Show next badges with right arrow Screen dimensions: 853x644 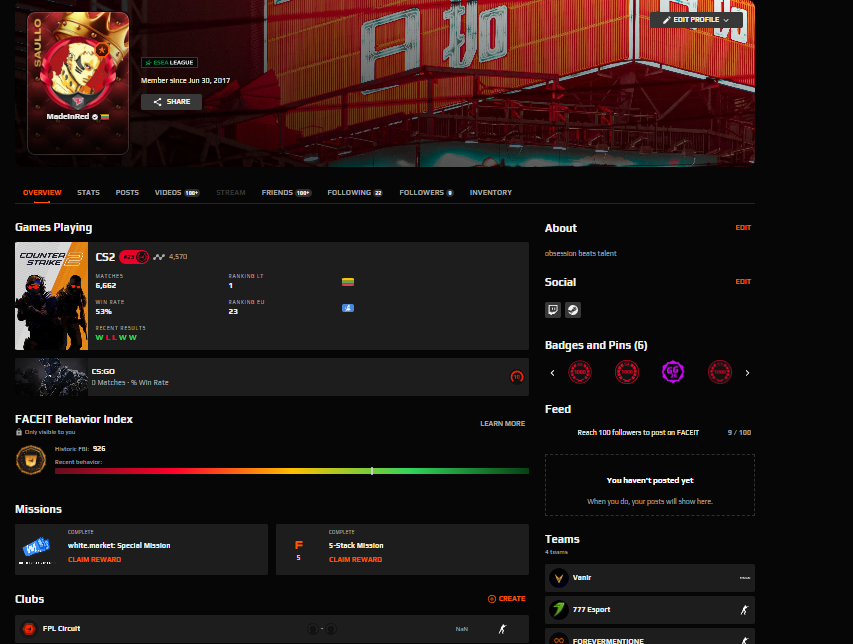pos(747,373)
